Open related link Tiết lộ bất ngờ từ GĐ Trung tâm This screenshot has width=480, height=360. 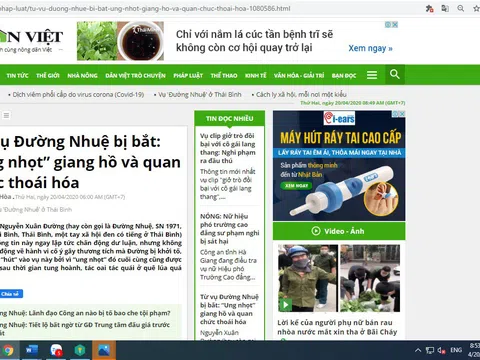pos(85,328)
